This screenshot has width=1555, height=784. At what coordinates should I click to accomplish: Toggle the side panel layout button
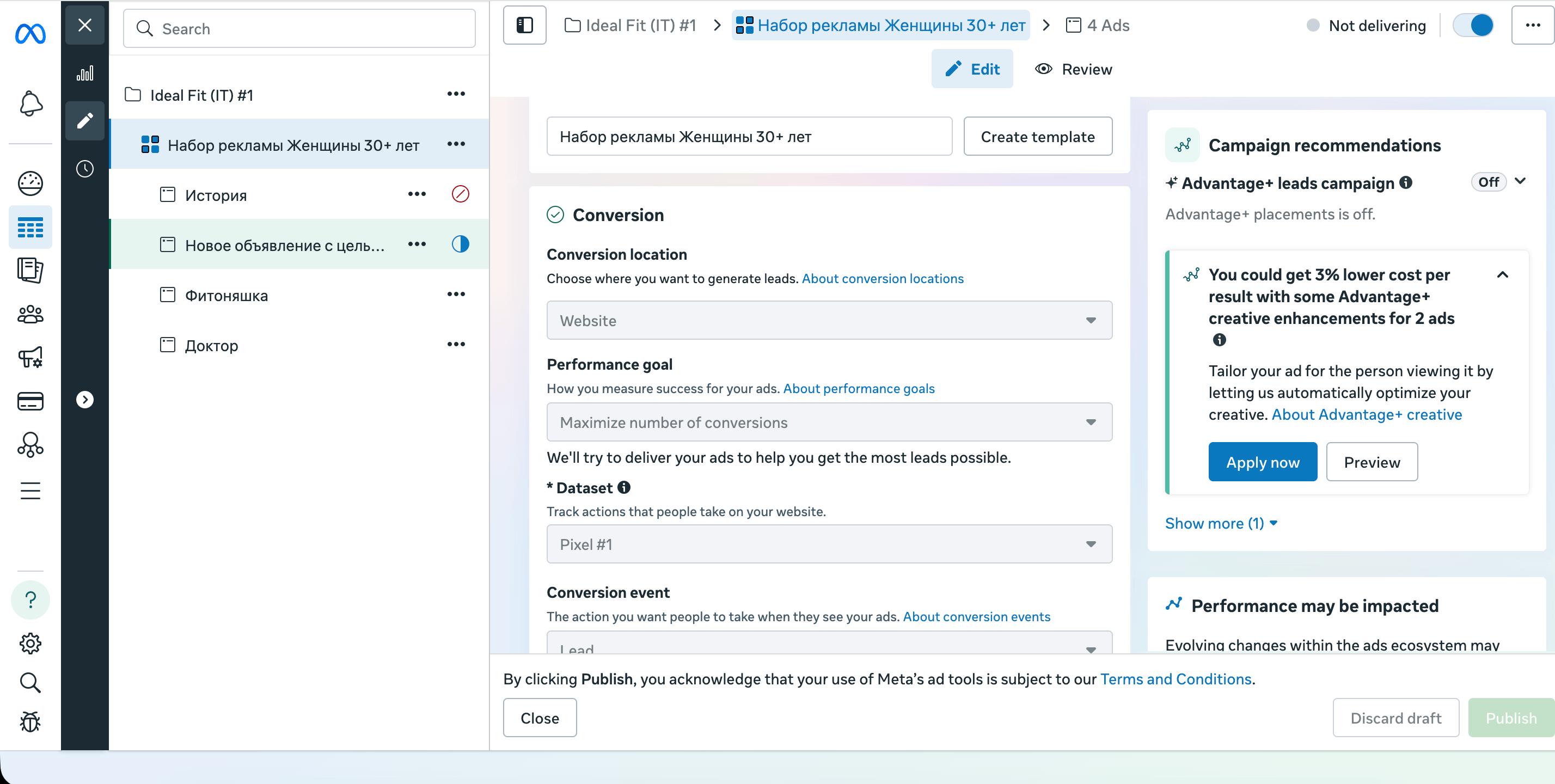524,26
